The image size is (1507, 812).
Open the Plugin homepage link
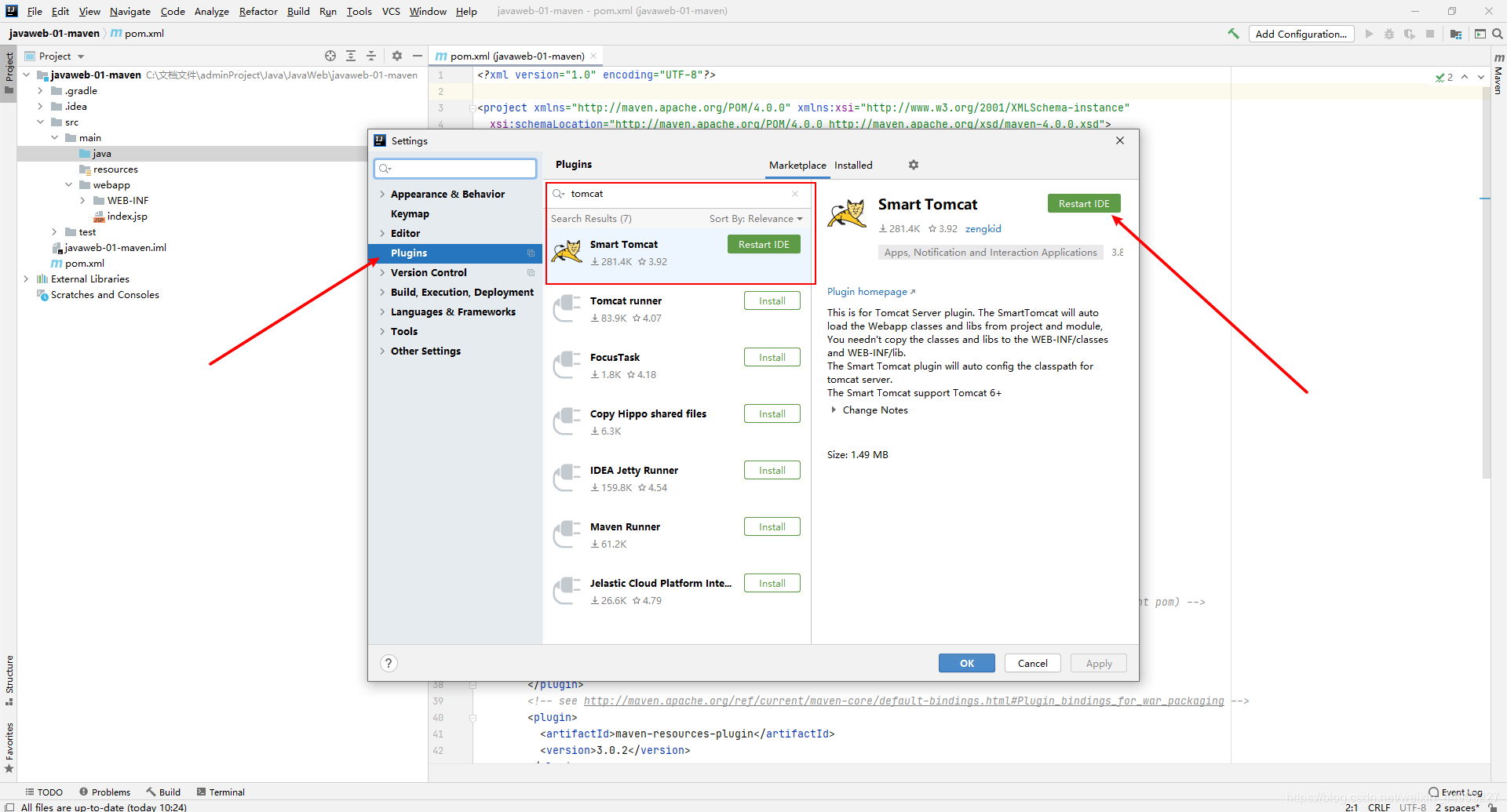(871, 291)
